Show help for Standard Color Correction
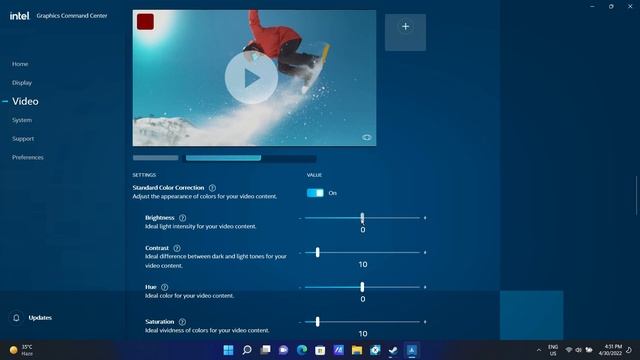This screenshot has width=640, height=360. point(212,188)
